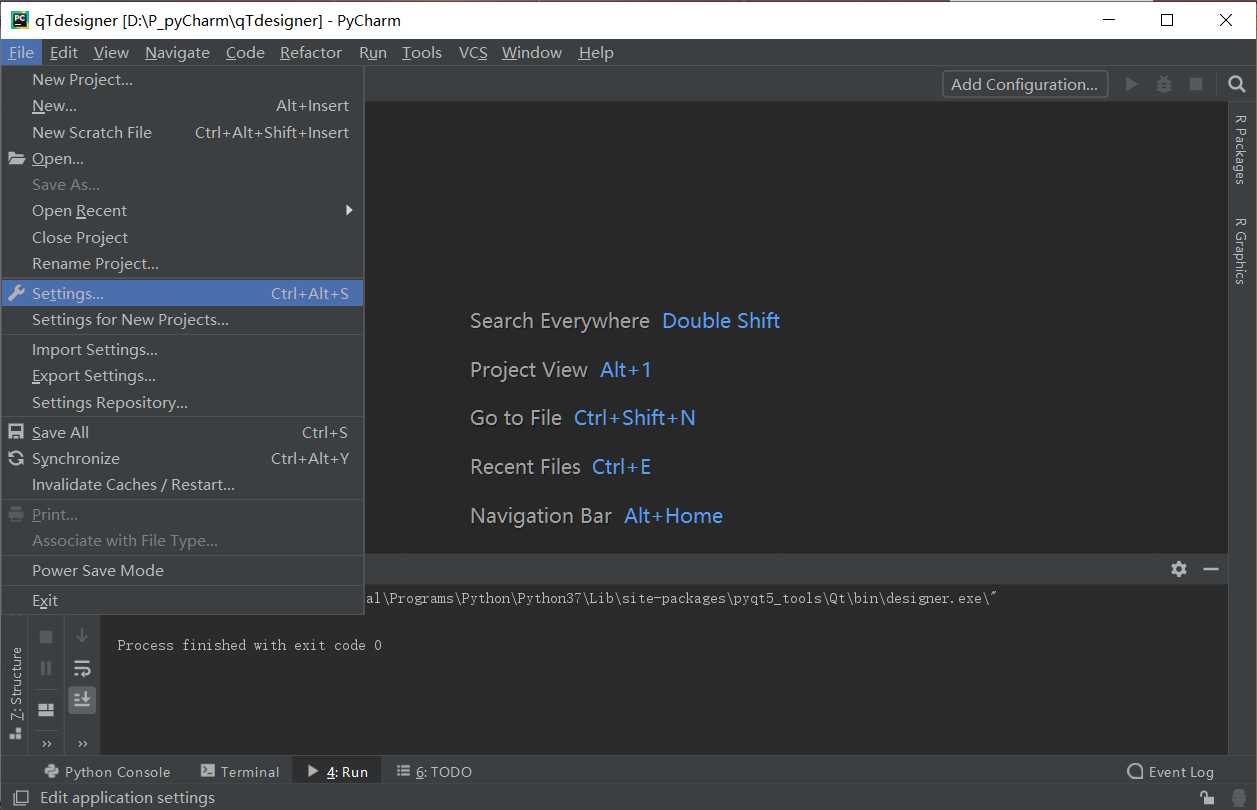Open the Help menu
The height and width of the screenshot is (810, 1257).
click(x=596, y=52)
